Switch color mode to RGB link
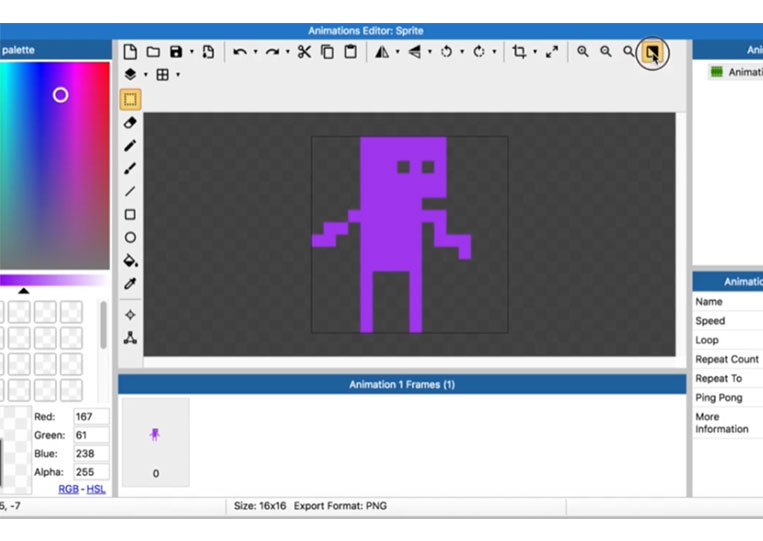This screenshot has height=541, width=763. pyautogui.click(x=69, y=489)
